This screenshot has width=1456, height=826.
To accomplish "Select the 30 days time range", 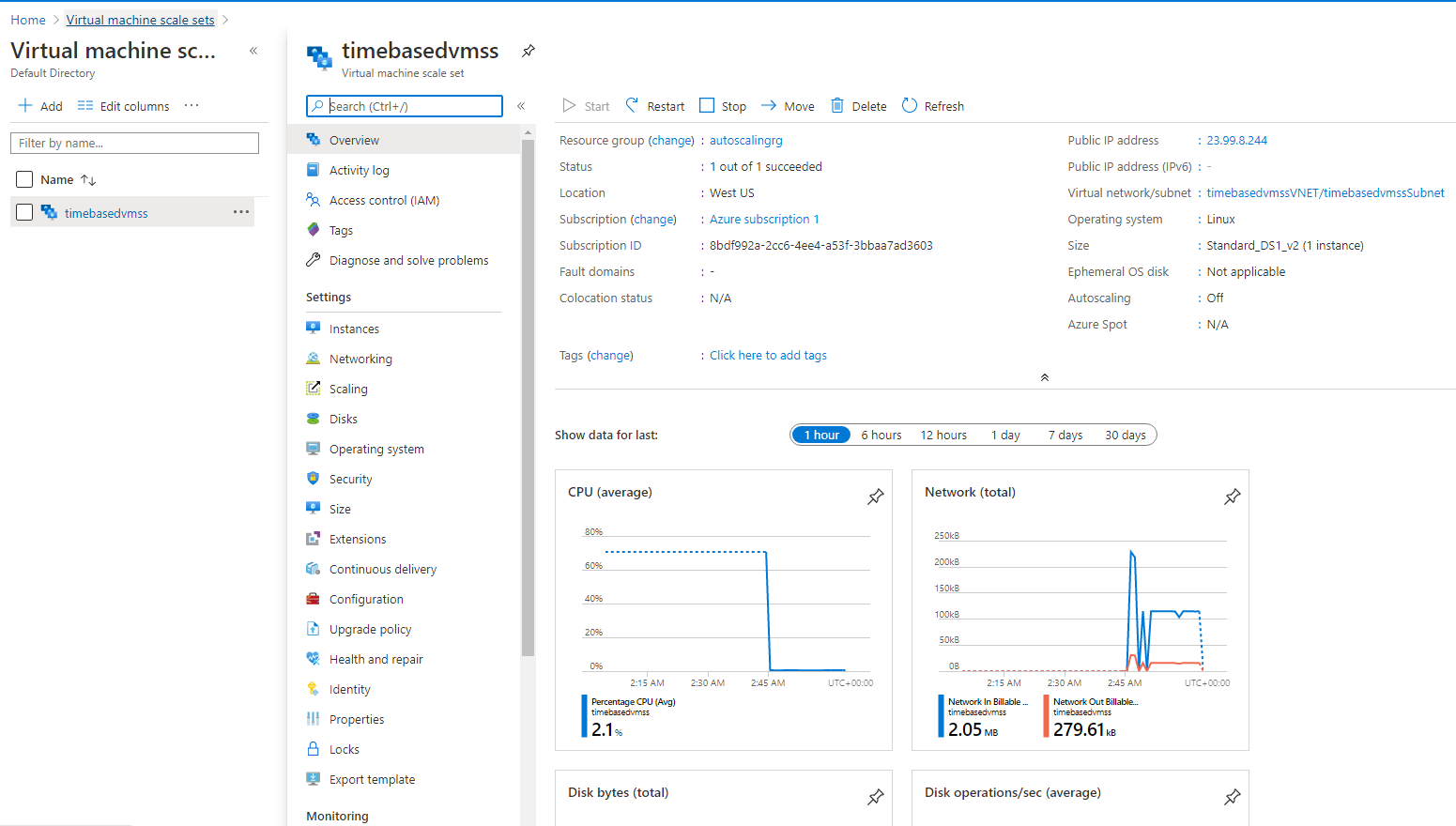I will tap(1126, 435).
